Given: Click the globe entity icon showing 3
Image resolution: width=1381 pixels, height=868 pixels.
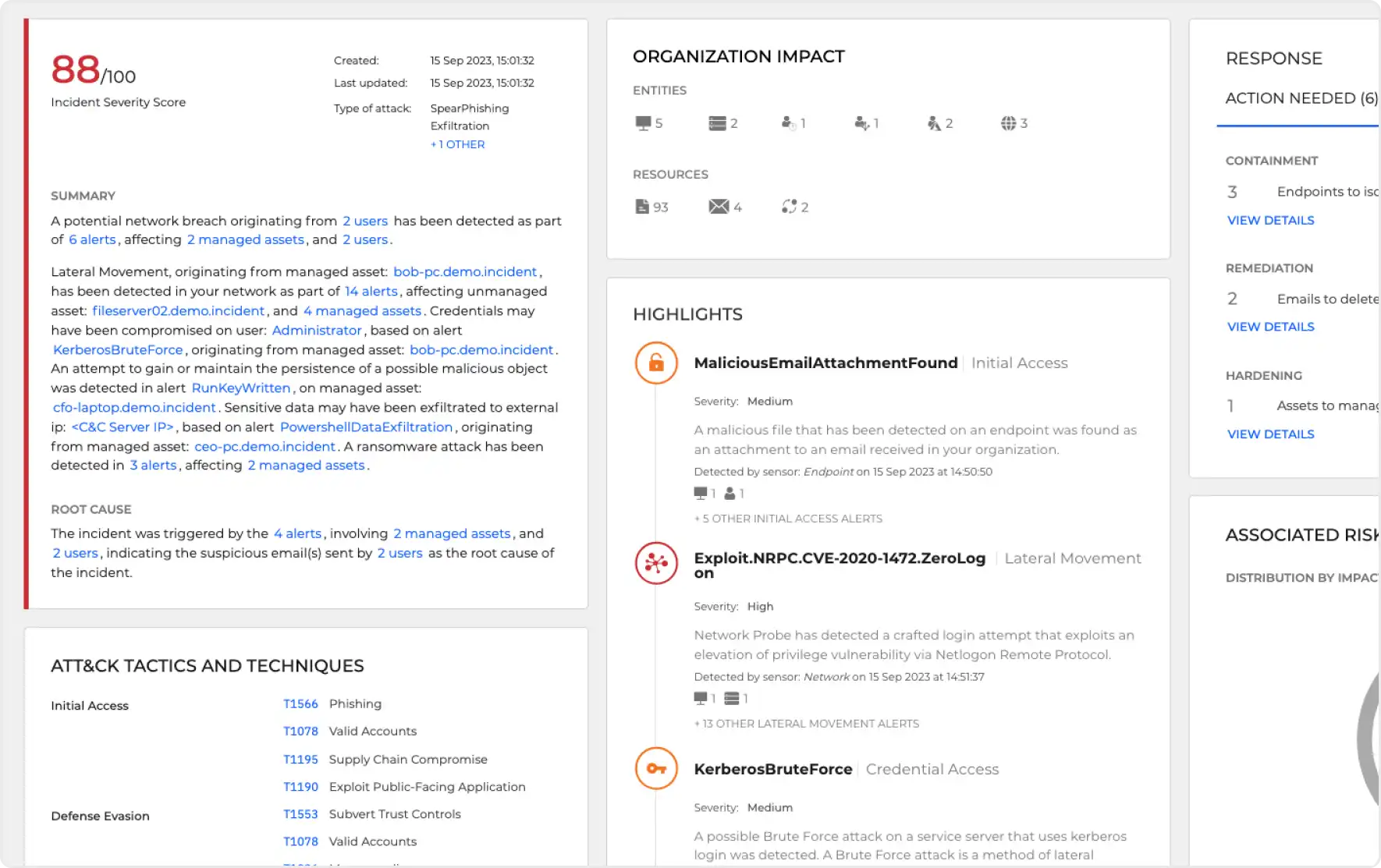Looking at the screenshot, I should point(1008,123).
